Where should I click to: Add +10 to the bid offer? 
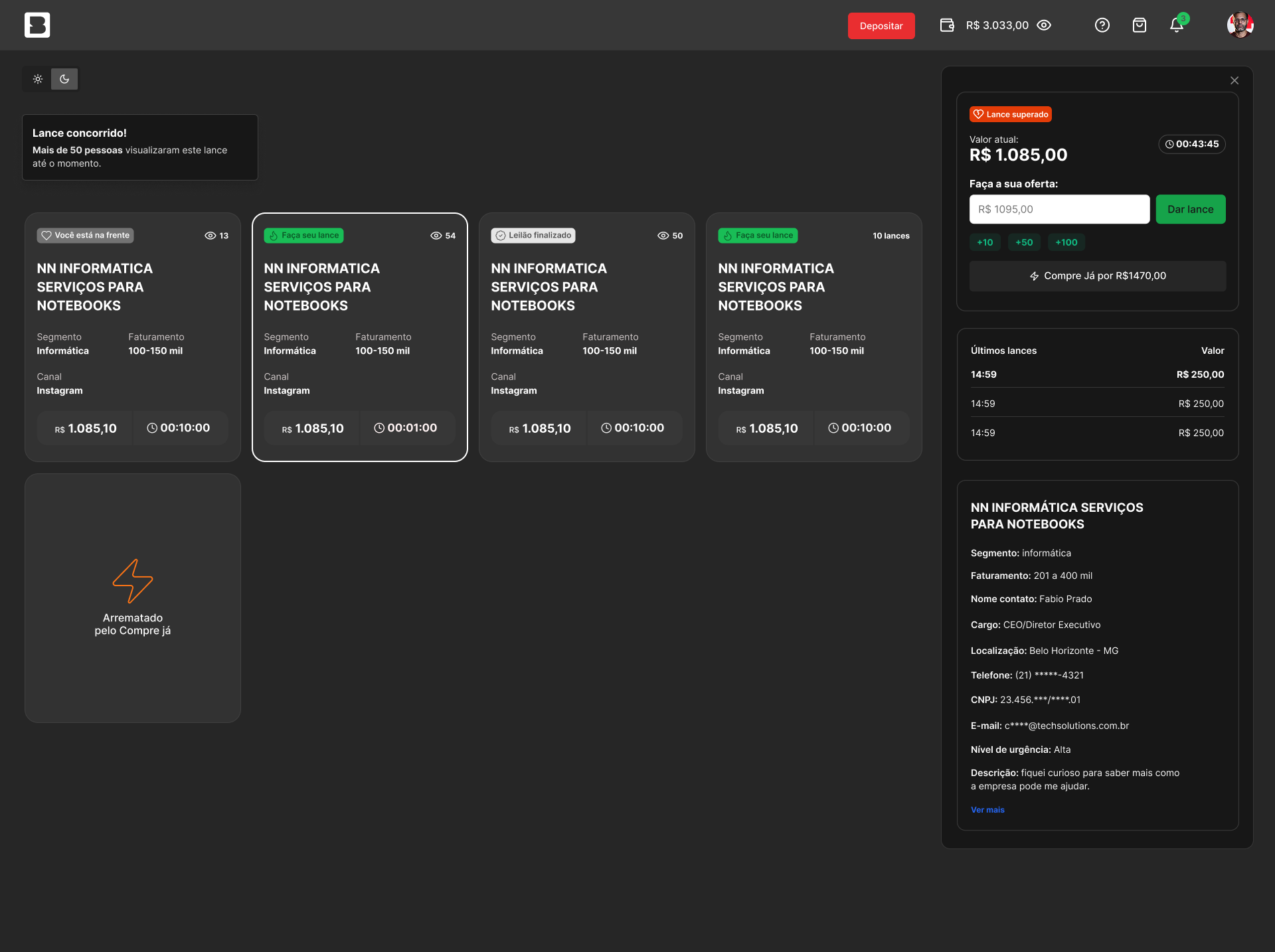click(x=985, y=242)
